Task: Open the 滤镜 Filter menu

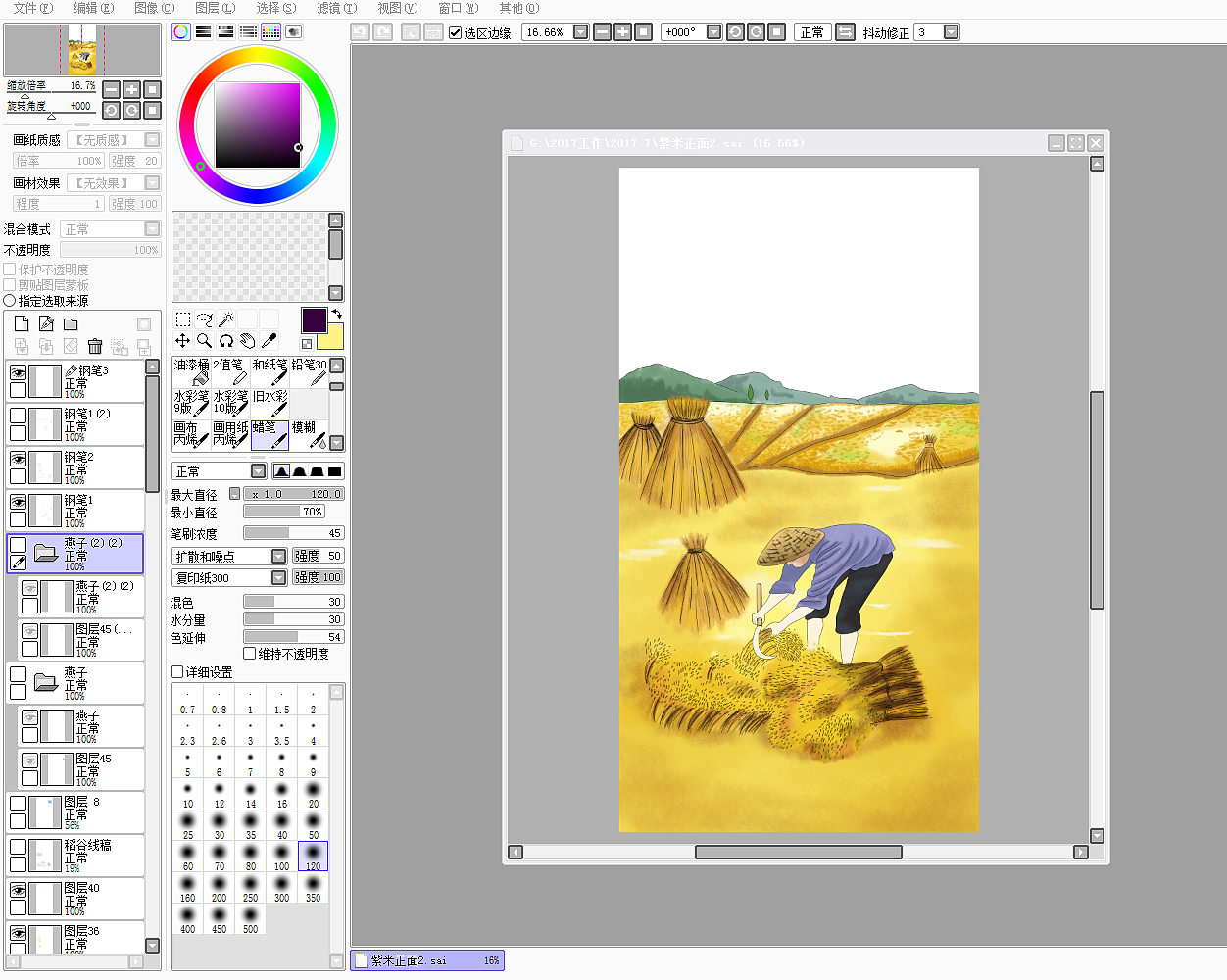Action: [336, 8]
